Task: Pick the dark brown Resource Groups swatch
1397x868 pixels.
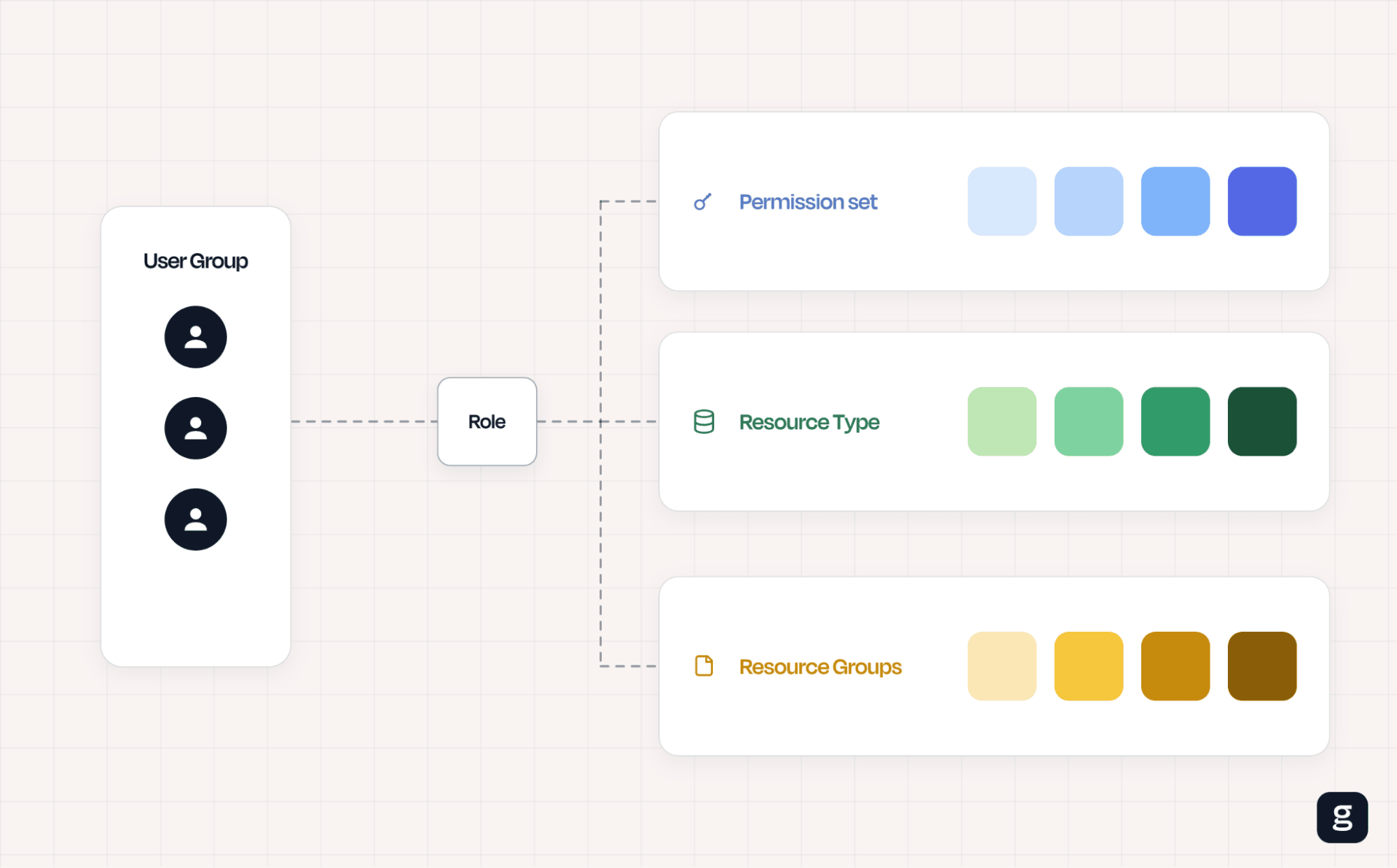Action: click(1262, 666)
